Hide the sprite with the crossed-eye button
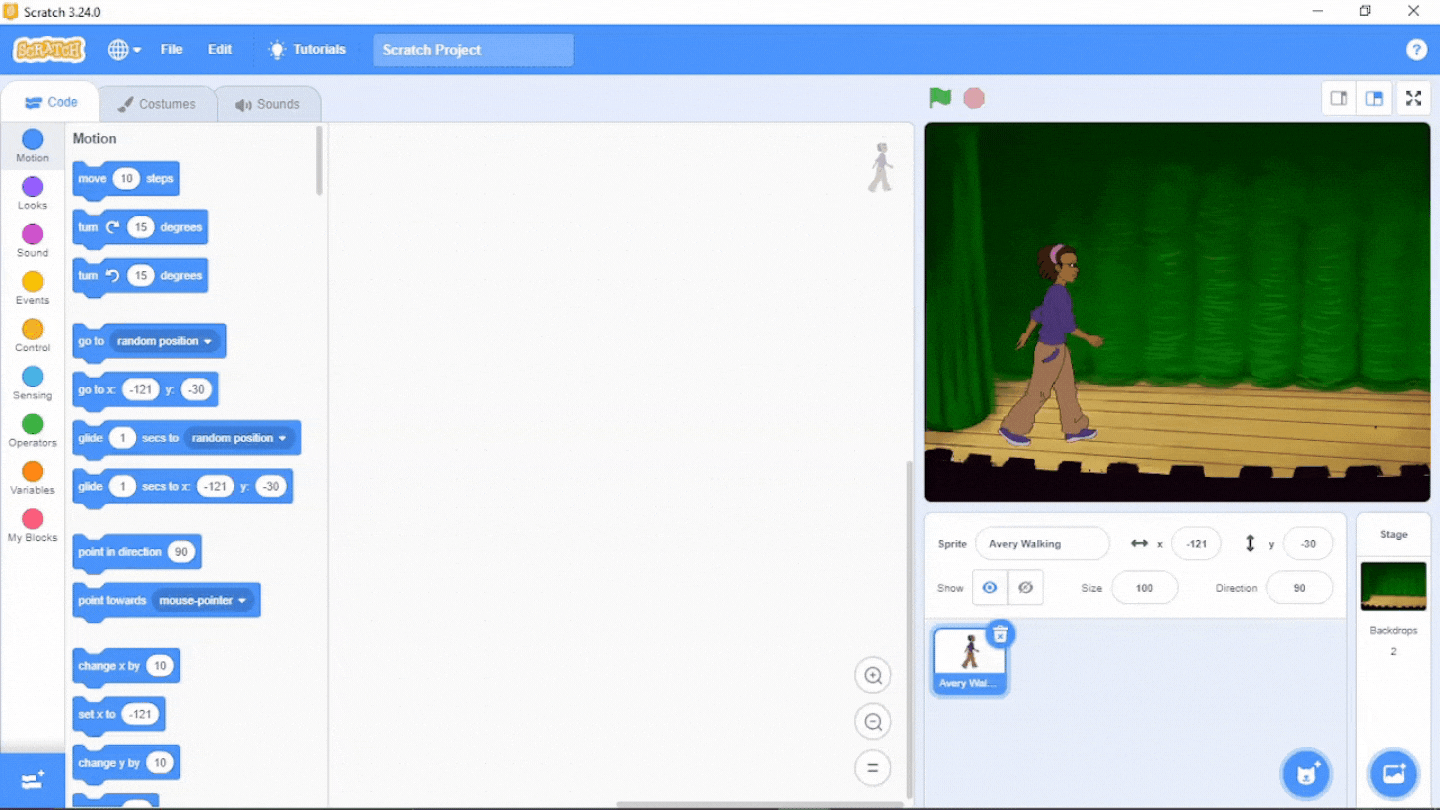This screenshot has height=810, width=1440. coord(1026,588)
